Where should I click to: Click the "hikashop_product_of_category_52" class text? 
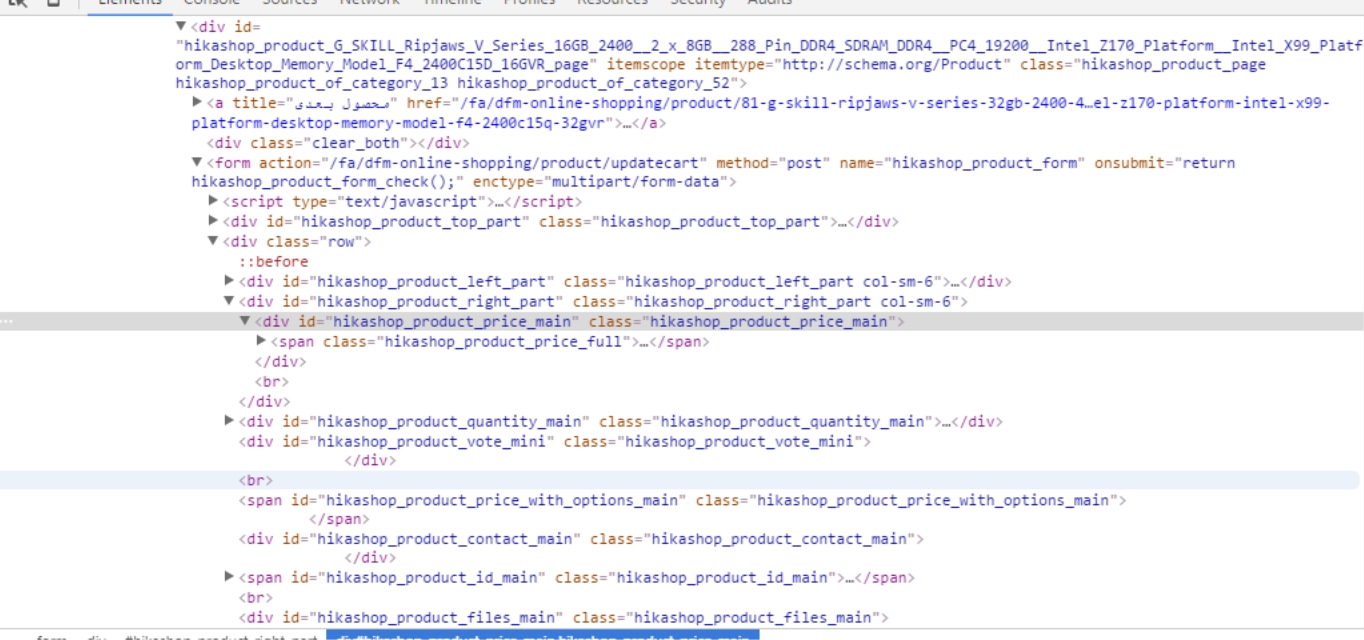(x=594, y=83)
